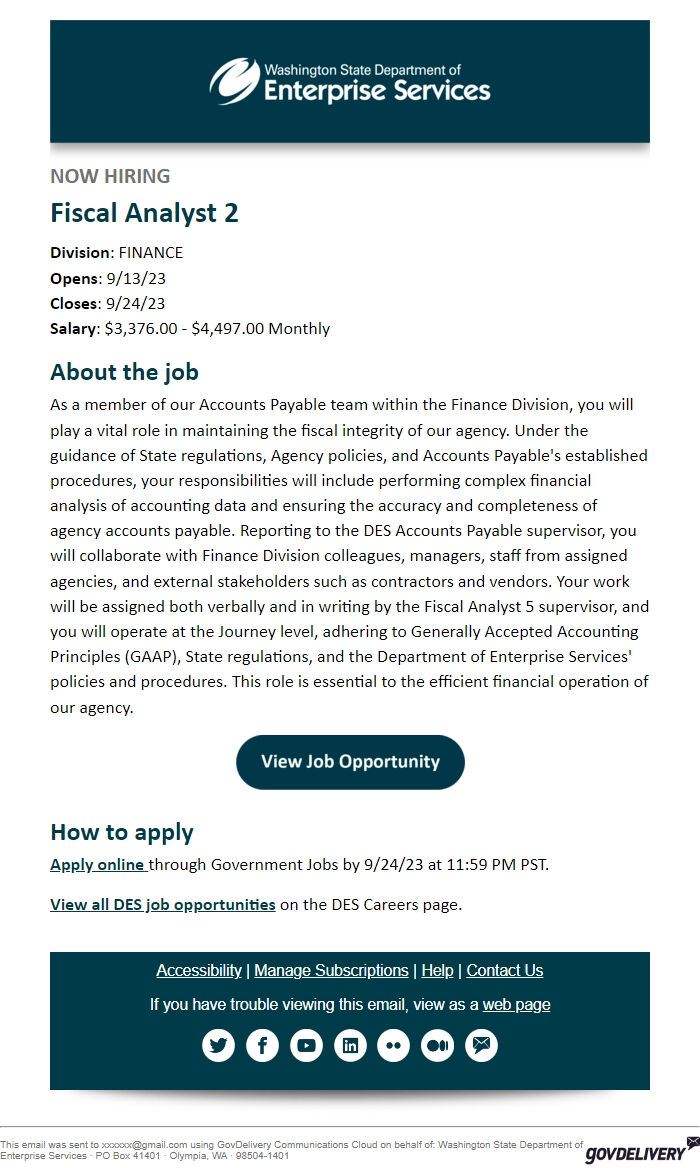
Task: Click Manage Subscriptions
Action: (331, 970)
